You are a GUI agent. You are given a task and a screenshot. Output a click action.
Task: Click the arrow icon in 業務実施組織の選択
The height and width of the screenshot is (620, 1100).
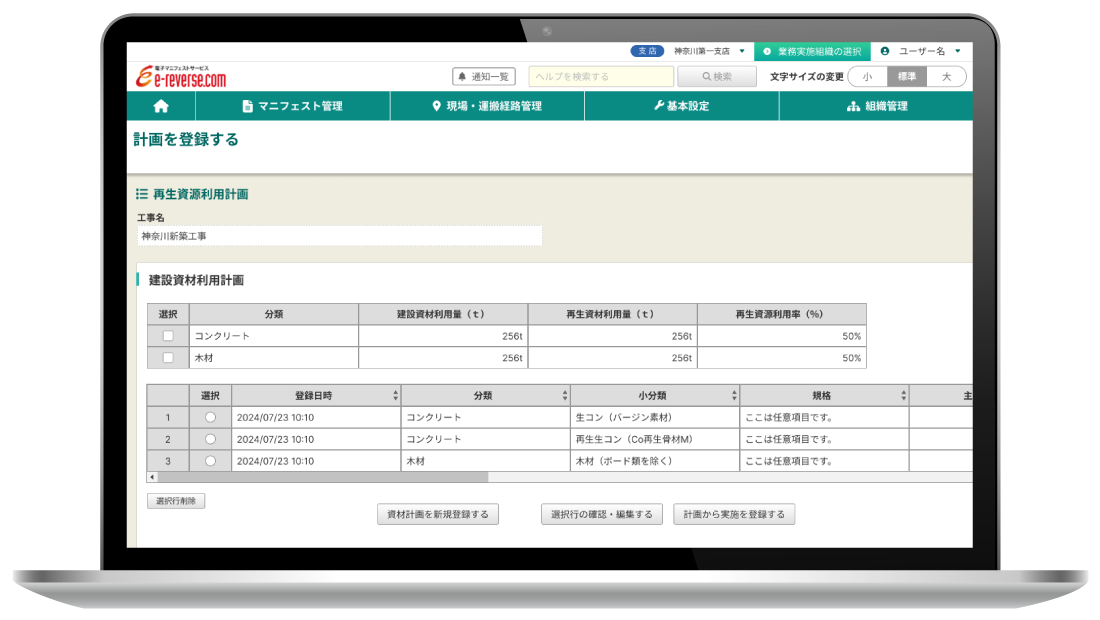point(769,51)
